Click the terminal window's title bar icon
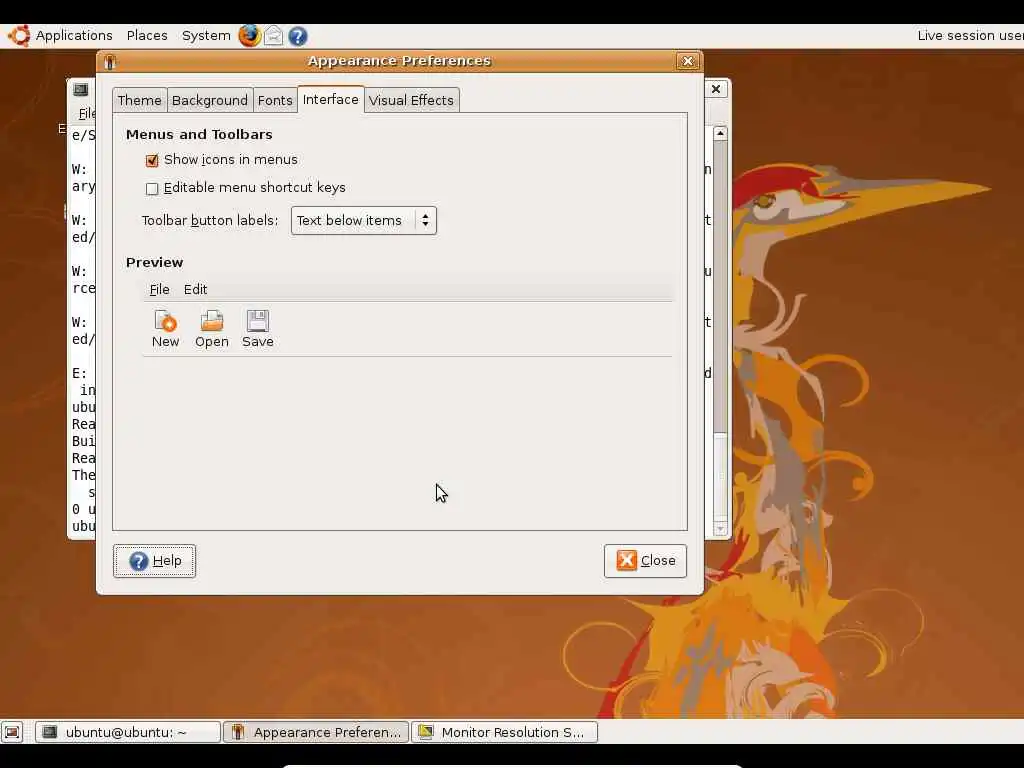Image resolution: width=1024 pixels, height=768 pixels. (81, 89)
